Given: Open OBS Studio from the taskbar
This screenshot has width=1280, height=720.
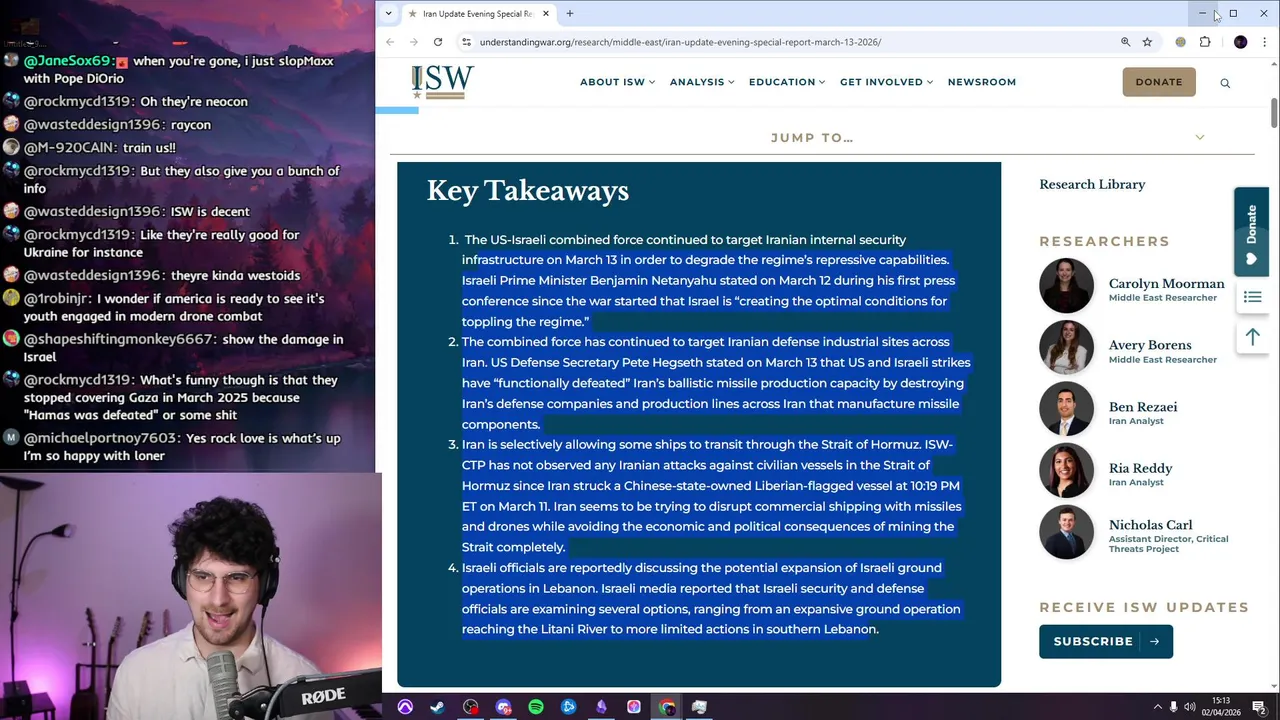Looking at the screenshot, I should [471, 707].
